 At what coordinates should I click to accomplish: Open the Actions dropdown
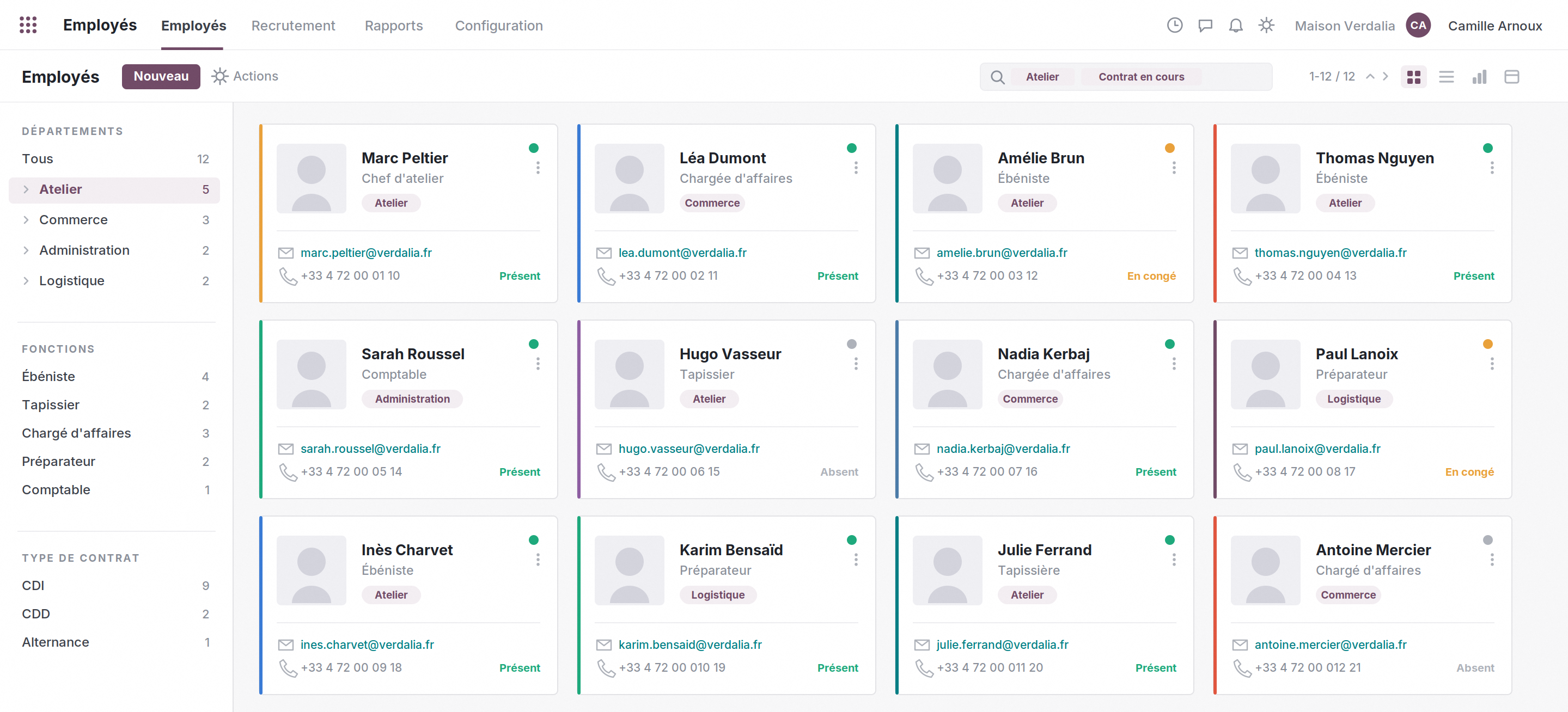click(x=245, y=77)
